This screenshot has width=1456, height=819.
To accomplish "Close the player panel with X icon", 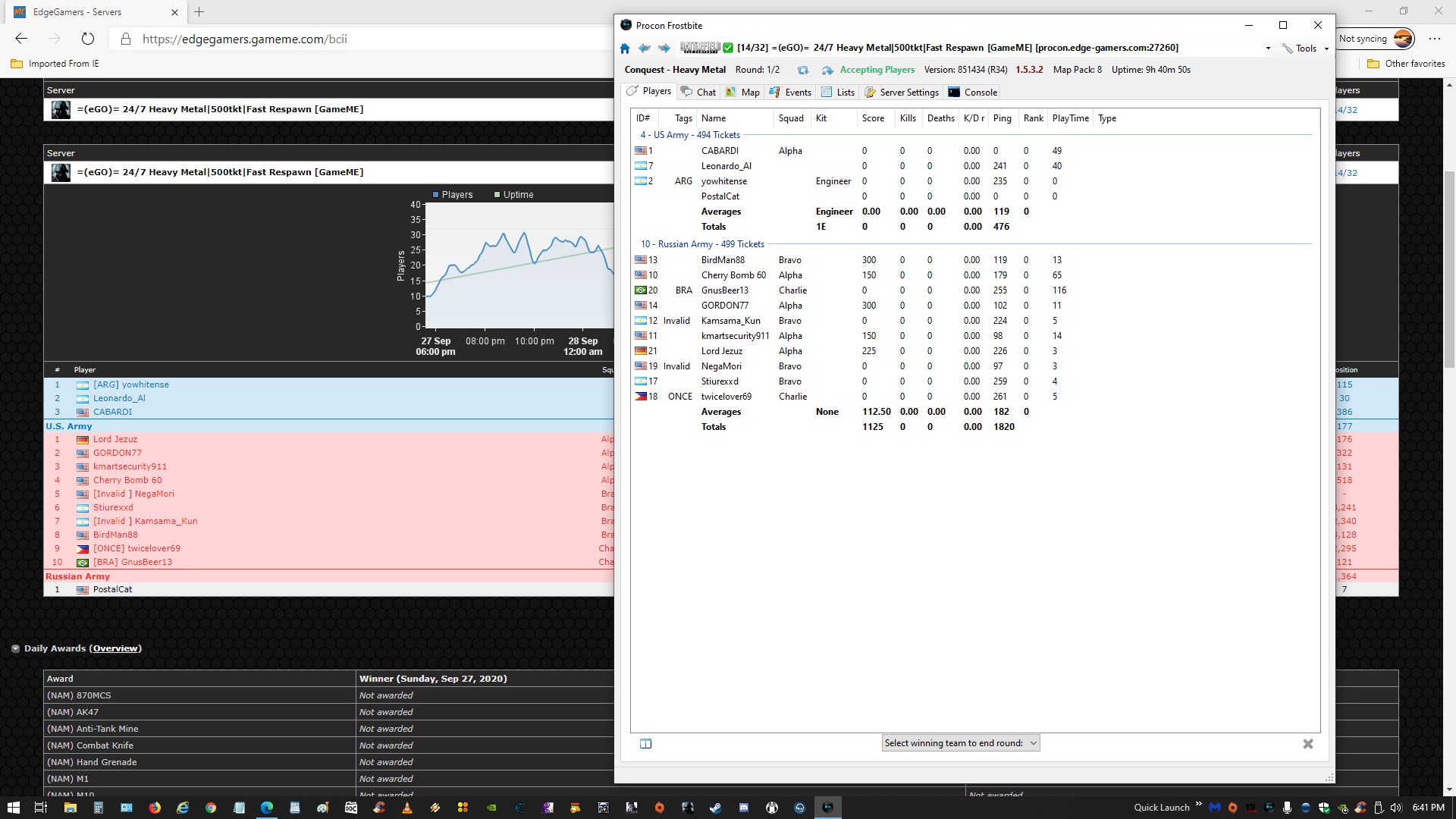I will (1308, 744).
